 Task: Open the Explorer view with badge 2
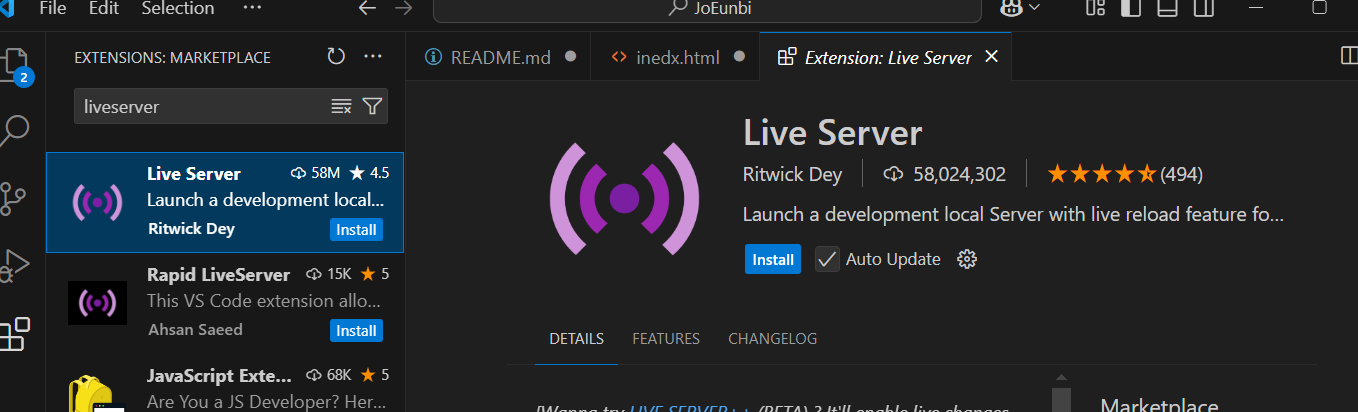point(17,64)
